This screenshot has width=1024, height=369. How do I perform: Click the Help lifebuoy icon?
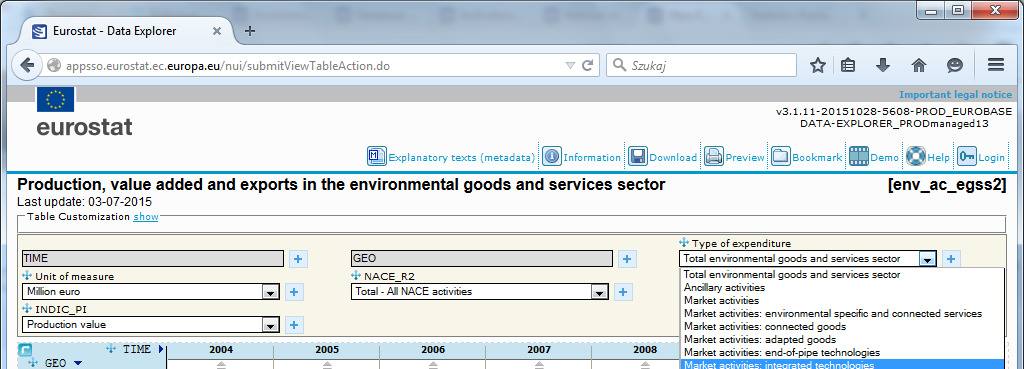click(916, 157)
